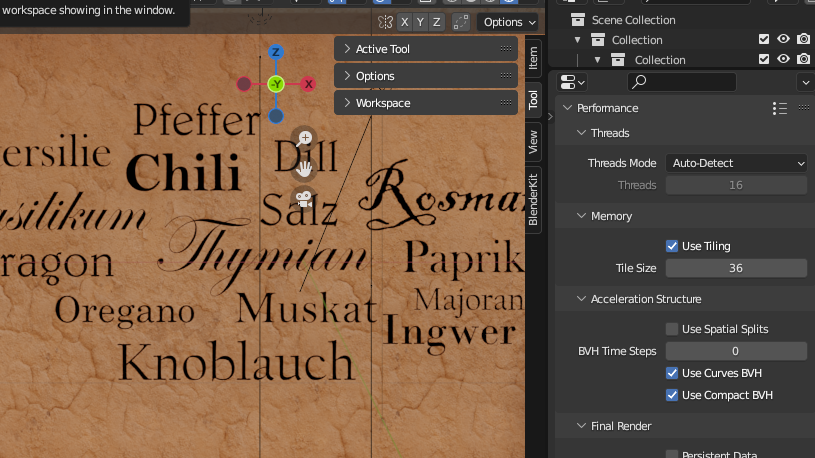Click the X axis on the navigation gizmo
The width and height of the screenshot is (815, 458).
click(309, 84)
